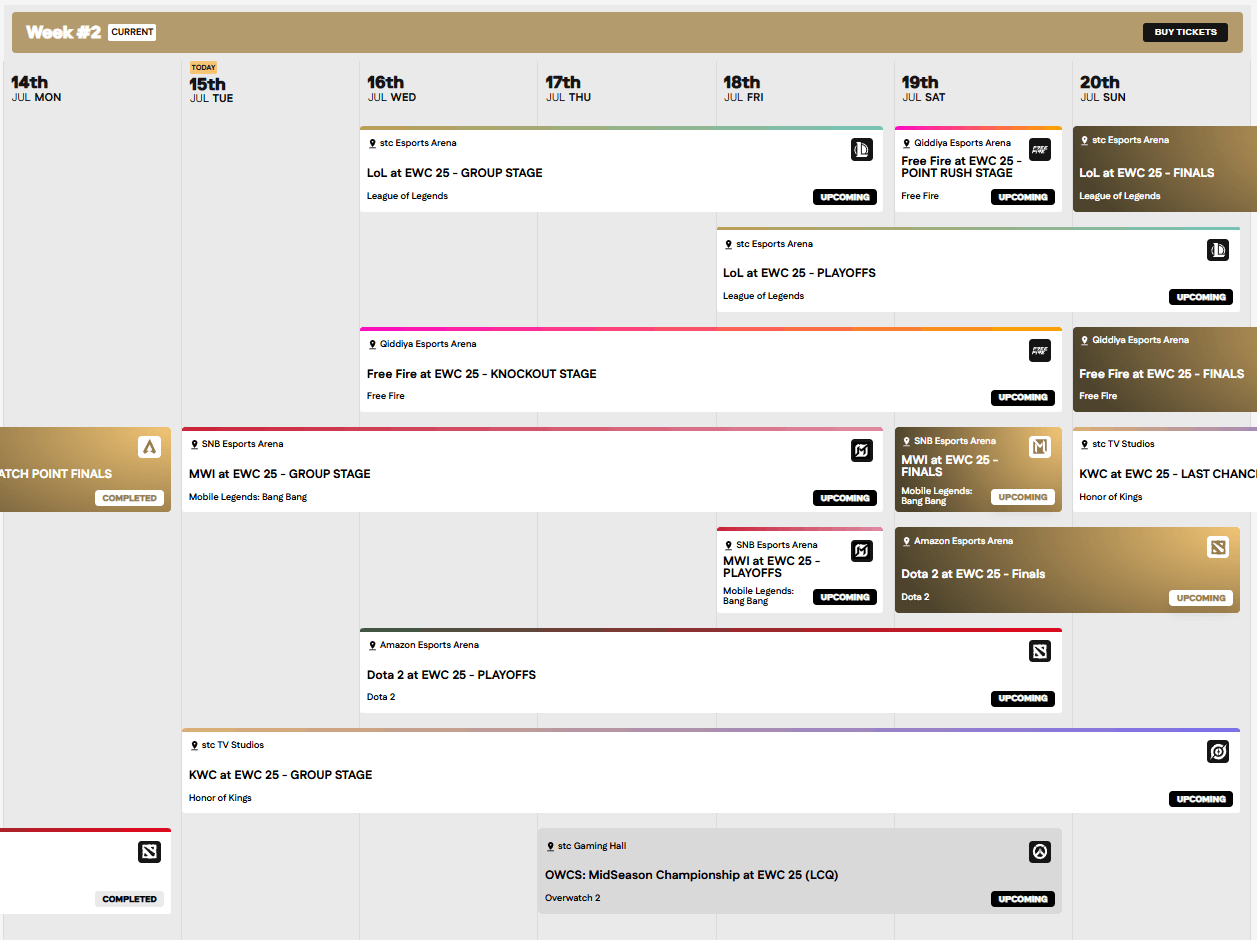
Task: Click the Upcoming badge on LoL Group Stage card
Action: pos(845,197)
